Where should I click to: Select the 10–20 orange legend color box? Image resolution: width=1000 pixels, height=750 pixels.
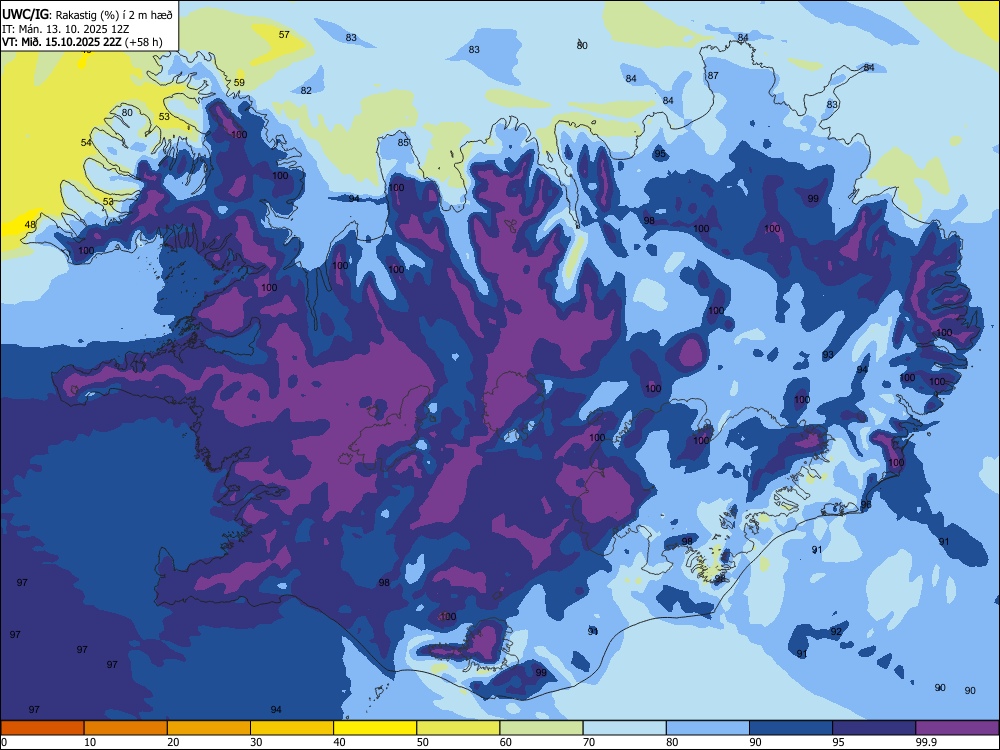[x=126, y=728]
